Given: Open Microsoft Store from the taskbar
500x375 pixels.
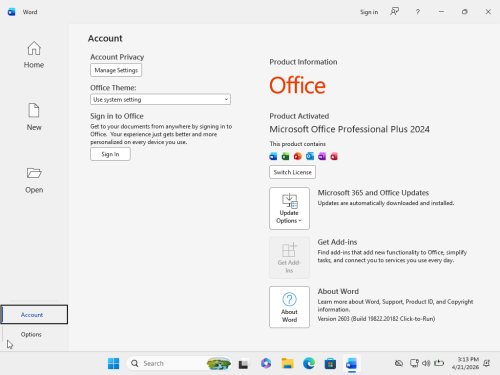Looking at the screenshot, I should [330, 363].
